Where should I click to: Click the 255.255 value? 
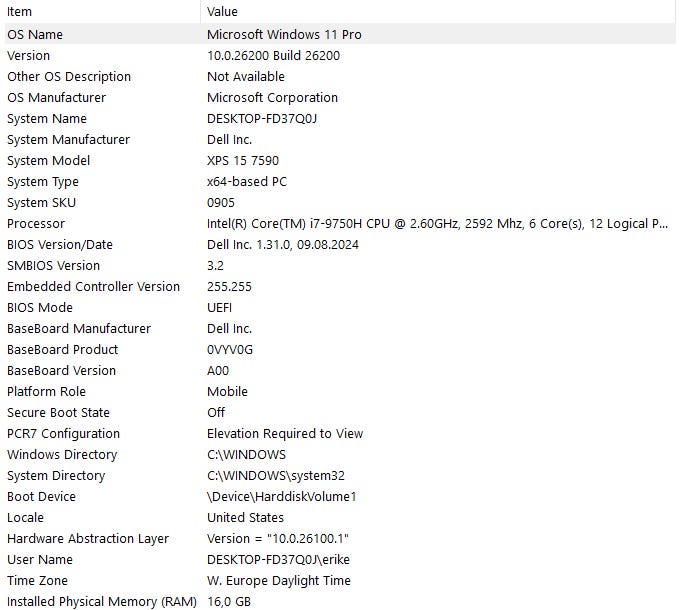click(x=229, y=287)
